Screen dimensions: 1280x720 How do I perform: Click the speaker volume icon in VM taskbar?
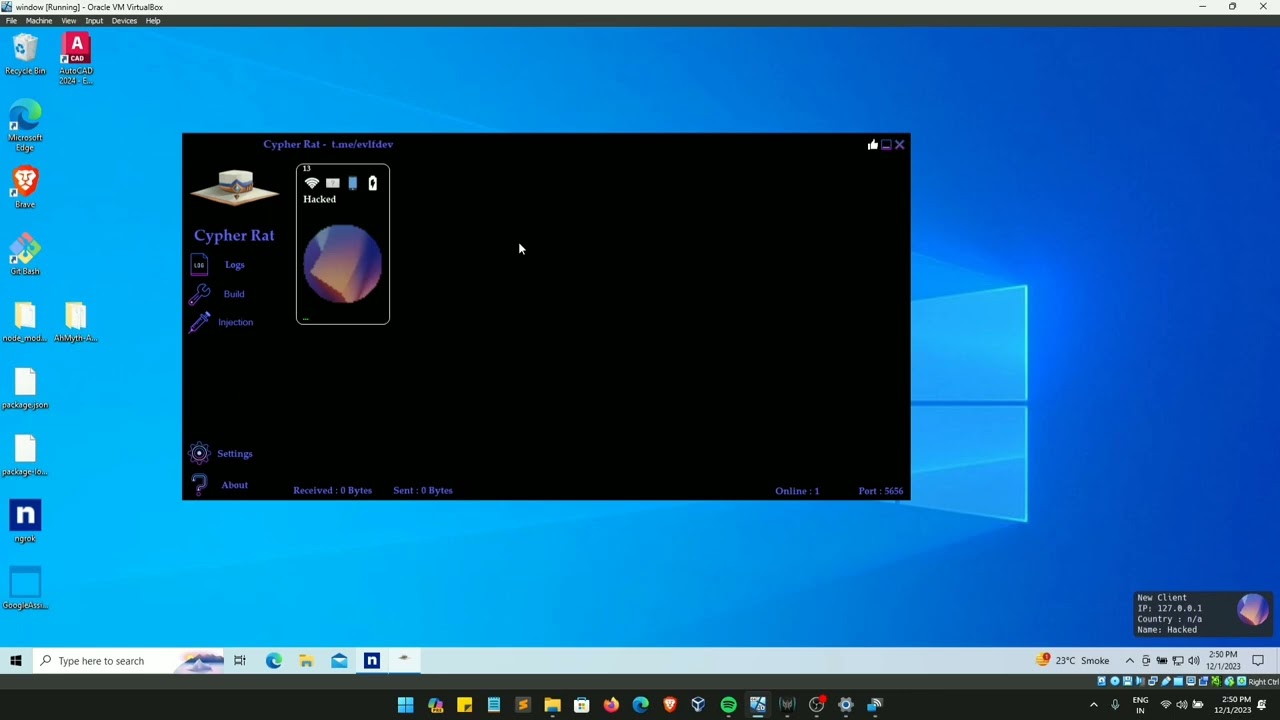click(x=1193, y=661)
